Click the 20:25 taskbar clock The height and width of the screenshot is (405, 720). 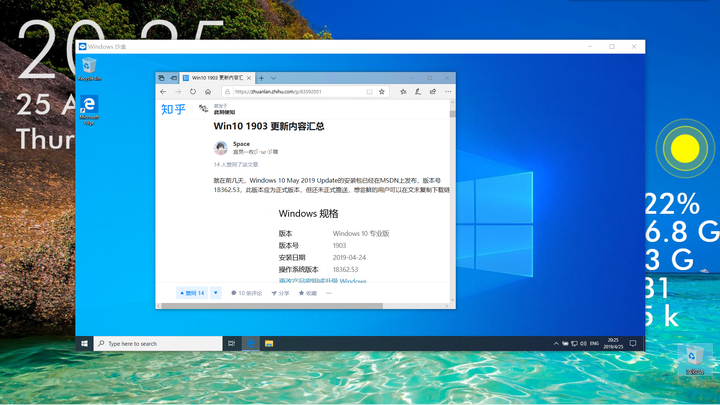click(613, 343)
